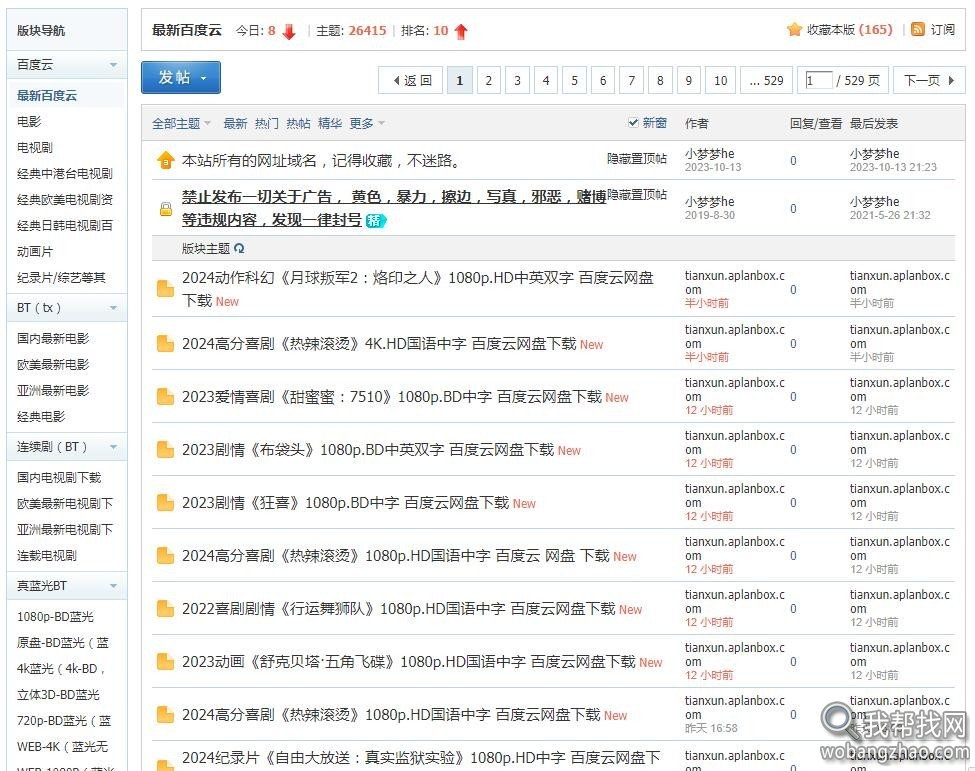The image size is (975, 771).
Task: Click 隐藏置顶帖 on first pinned thread
Action: pyautogui.click(x=637, y=159)
